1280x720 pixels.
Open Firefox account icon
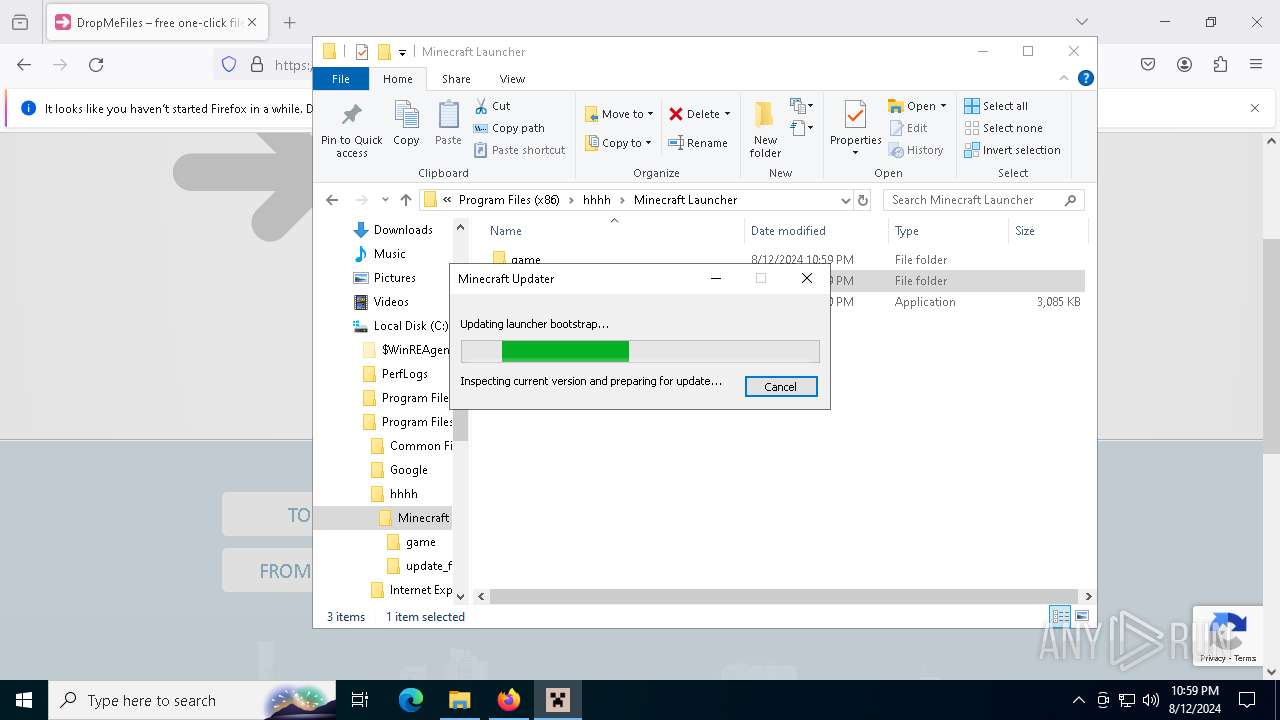coord(1184,64)
